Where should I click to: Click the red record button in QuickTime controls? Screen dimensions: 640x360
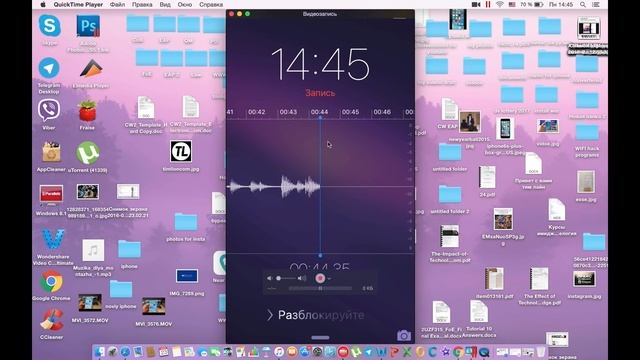tap(320, 278)
